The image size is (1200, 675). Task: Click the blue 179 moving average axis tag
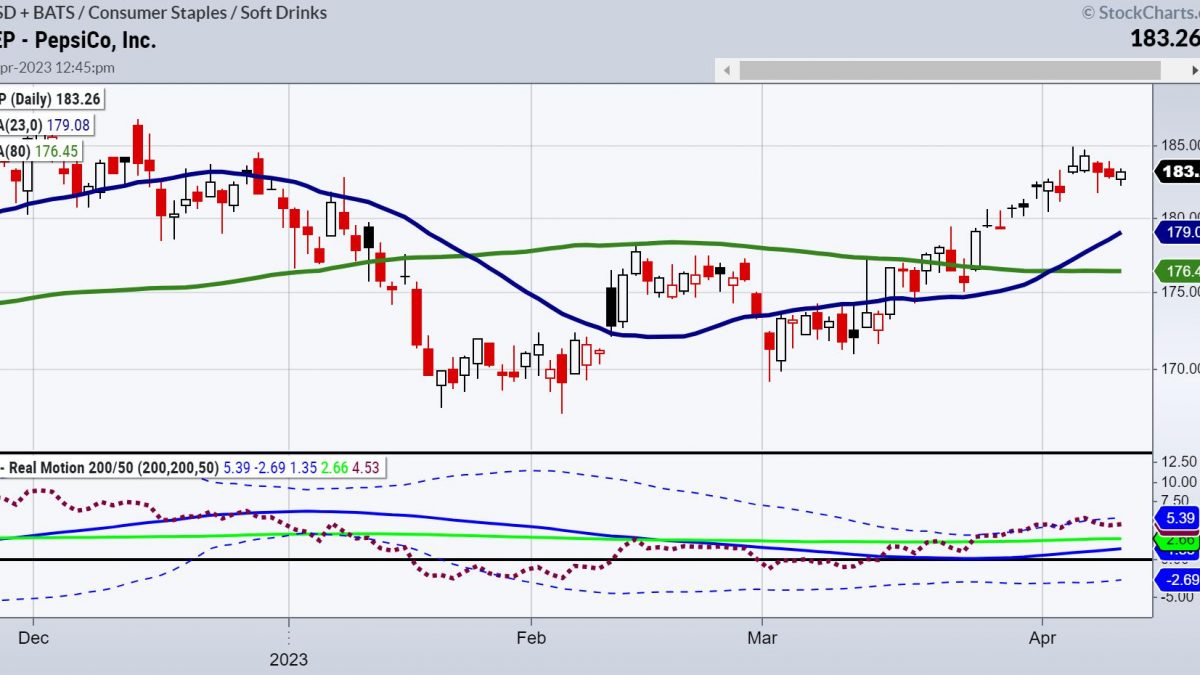tap(1178, 232)
